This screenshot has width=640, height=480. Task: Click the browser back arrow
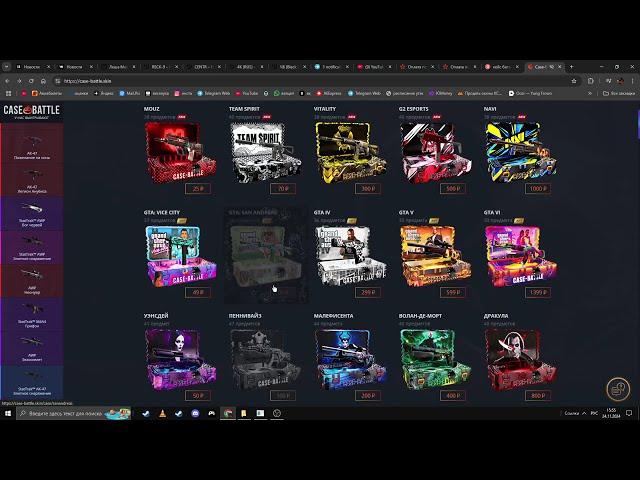click(x=7, y=81)
